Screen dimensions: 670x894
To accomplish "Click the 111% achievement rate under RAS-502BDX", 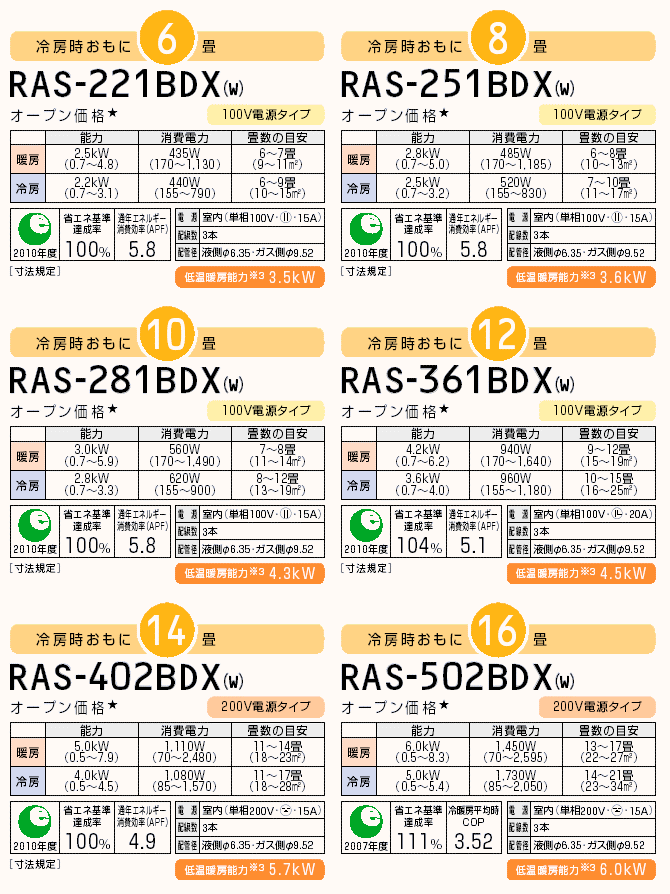I will [x=419, y=842].
